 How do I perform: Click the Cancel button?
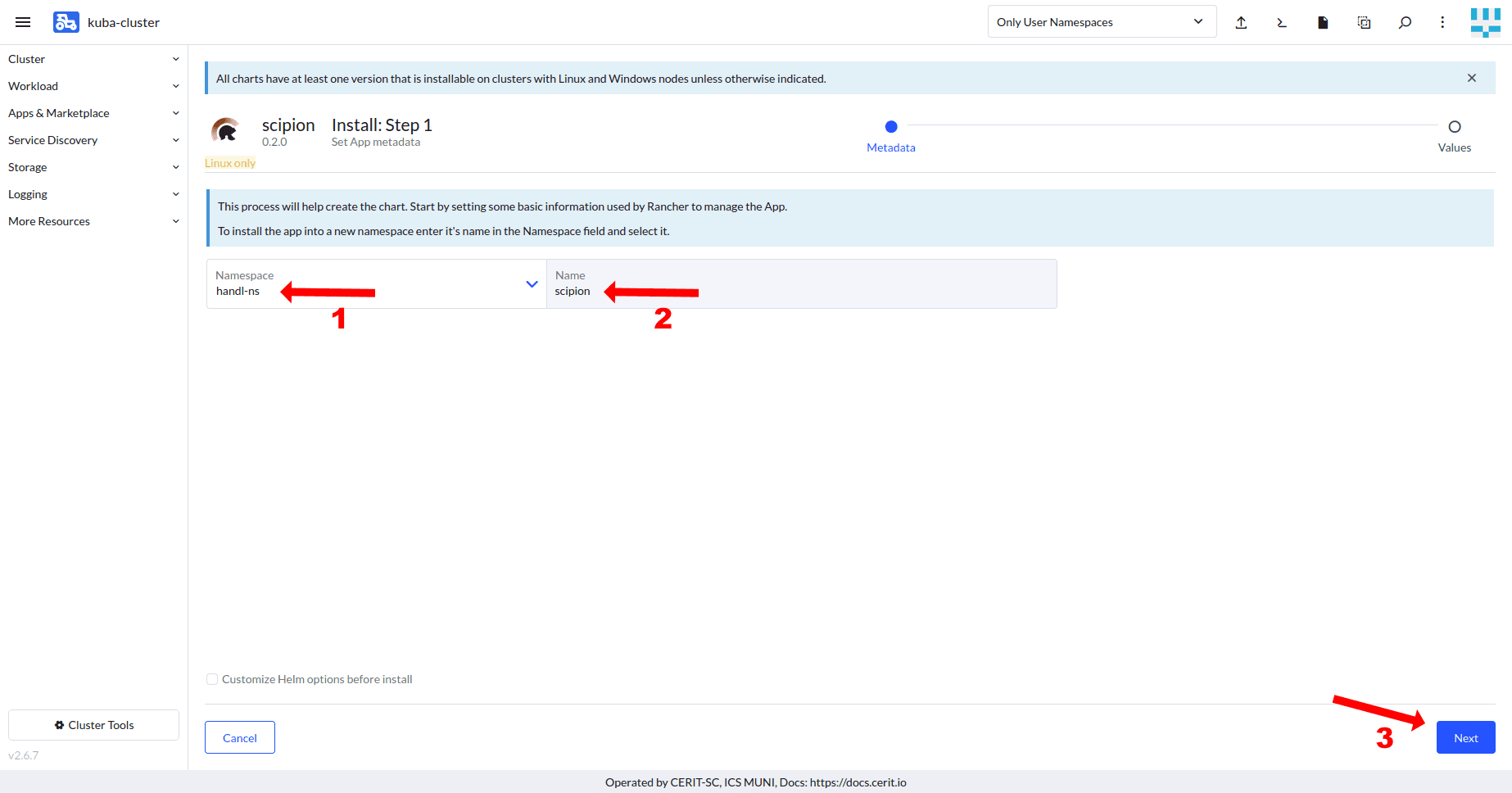pos(240,737)
